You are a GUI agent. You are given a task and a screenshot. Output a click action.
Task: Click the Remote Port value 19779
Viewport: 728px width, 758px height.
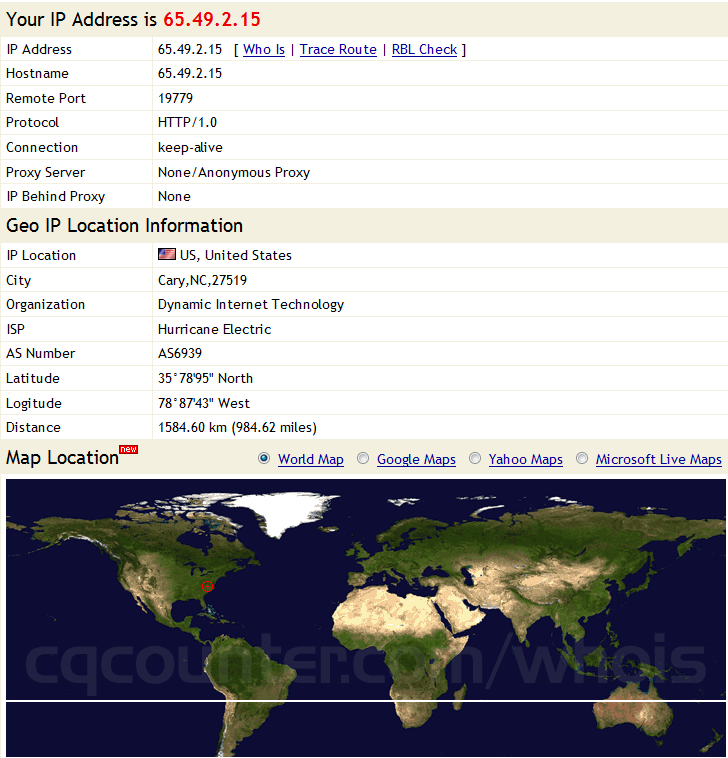point(175,98)
